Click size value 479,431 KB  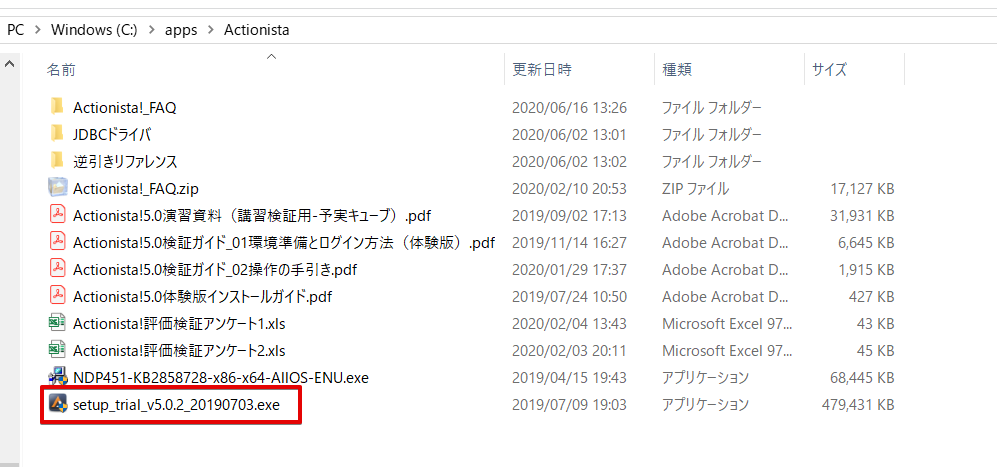(857, 404)
